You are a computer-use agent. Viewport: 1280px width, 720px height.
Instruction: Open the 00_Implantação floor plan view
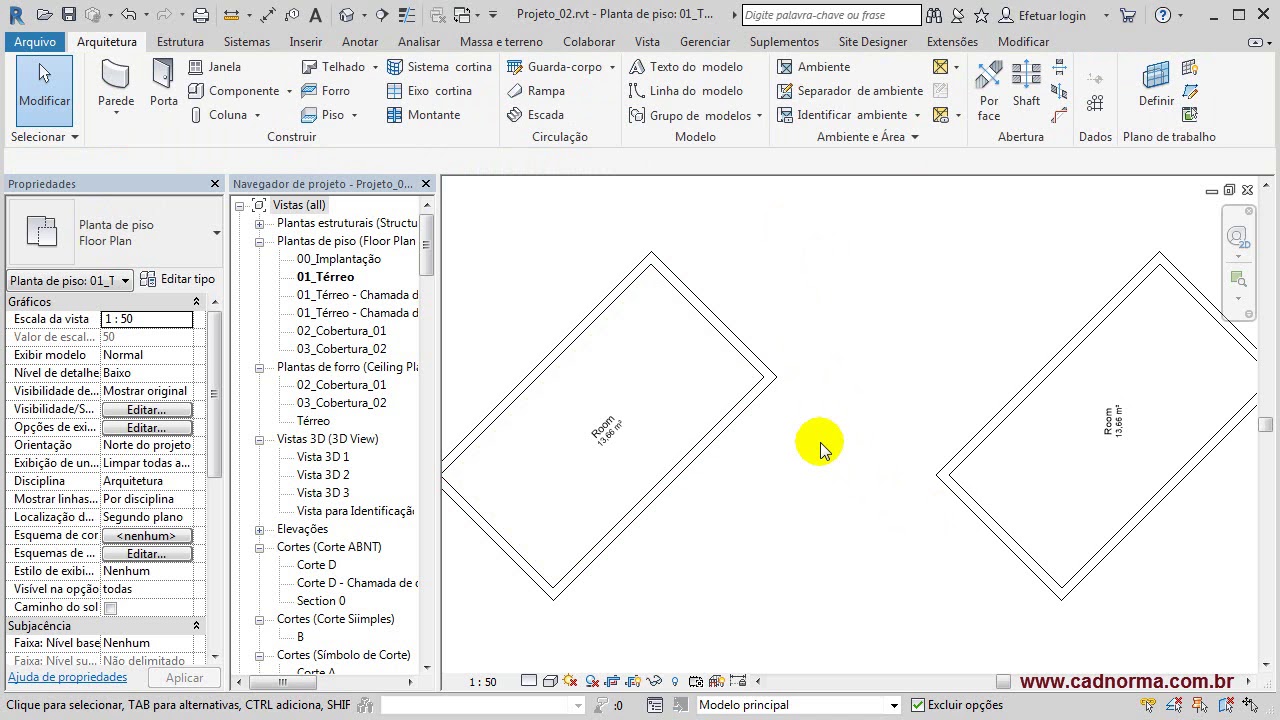pos(338,259)
